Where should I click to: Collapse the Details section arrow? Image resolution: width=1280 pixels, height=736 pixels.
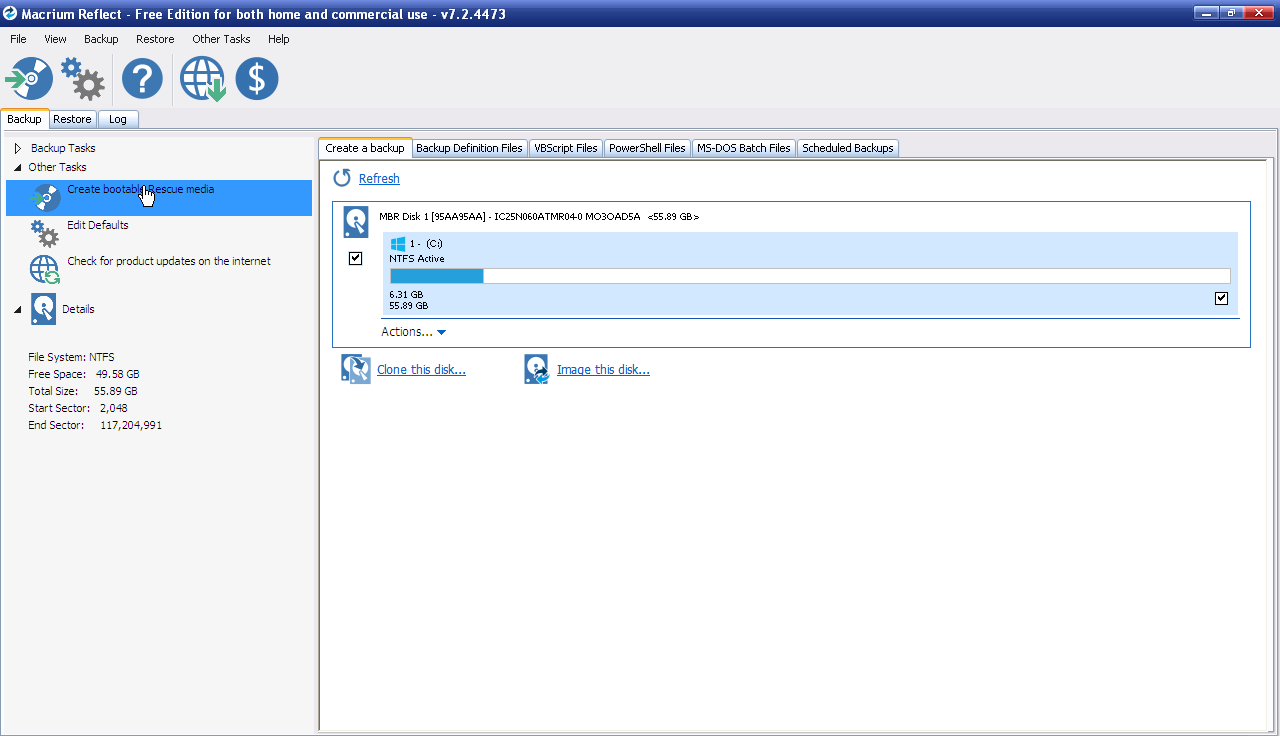(18, 310)
